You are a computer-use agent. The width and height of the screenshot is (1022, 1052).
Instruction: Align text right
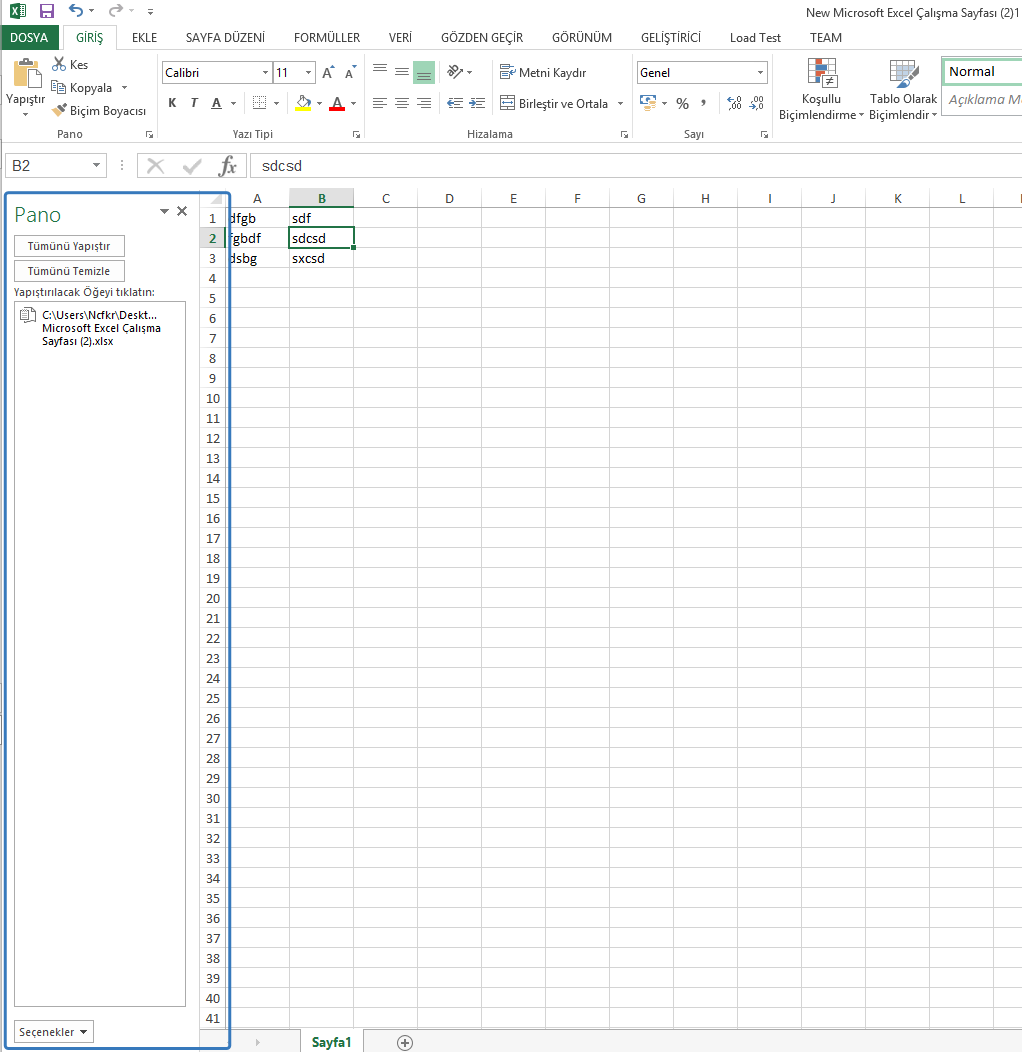[x=424, y=103]
